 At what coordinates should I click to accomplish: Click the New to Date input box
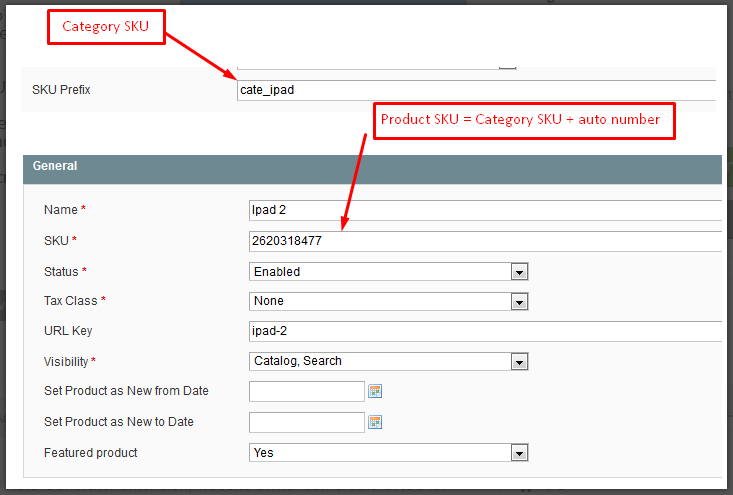tap(307, 422)
